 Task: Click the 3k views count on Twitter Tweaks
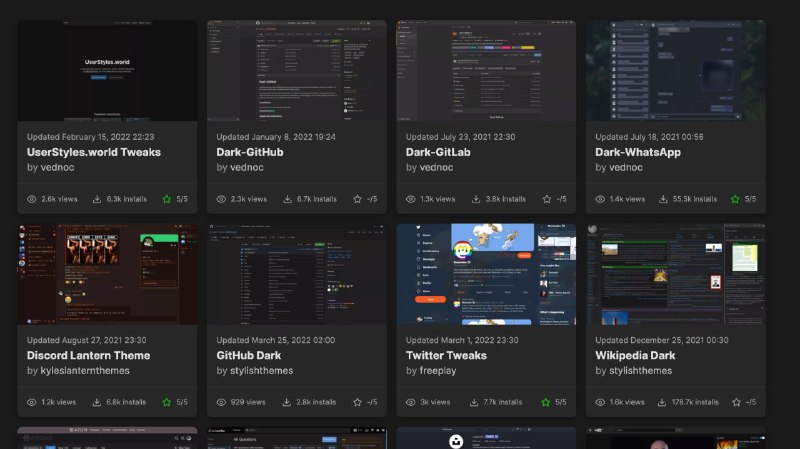tap(435, 402)
